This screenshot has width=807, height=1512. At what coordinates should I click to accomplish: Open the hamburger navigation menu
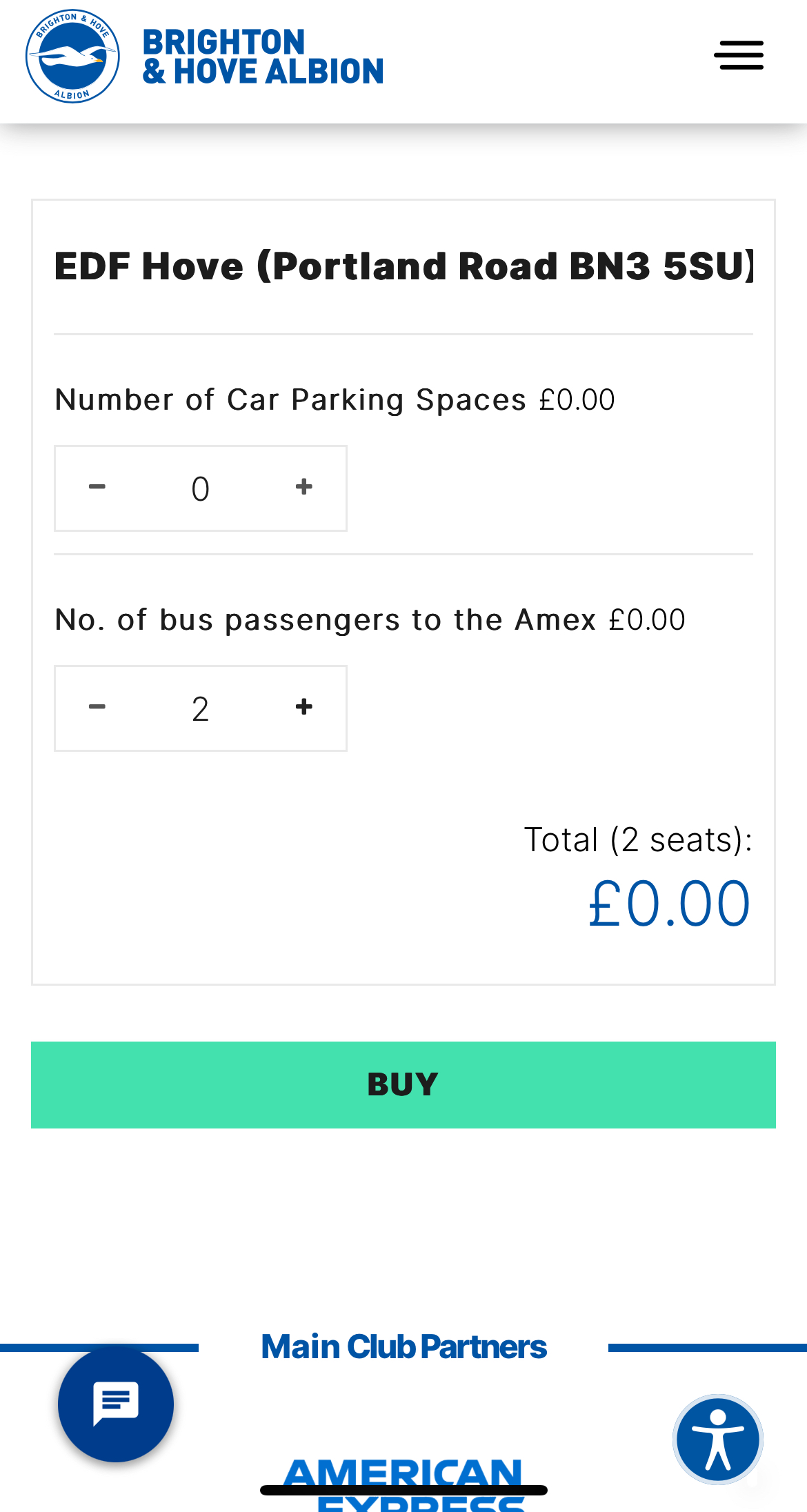[x=739, y=55]
